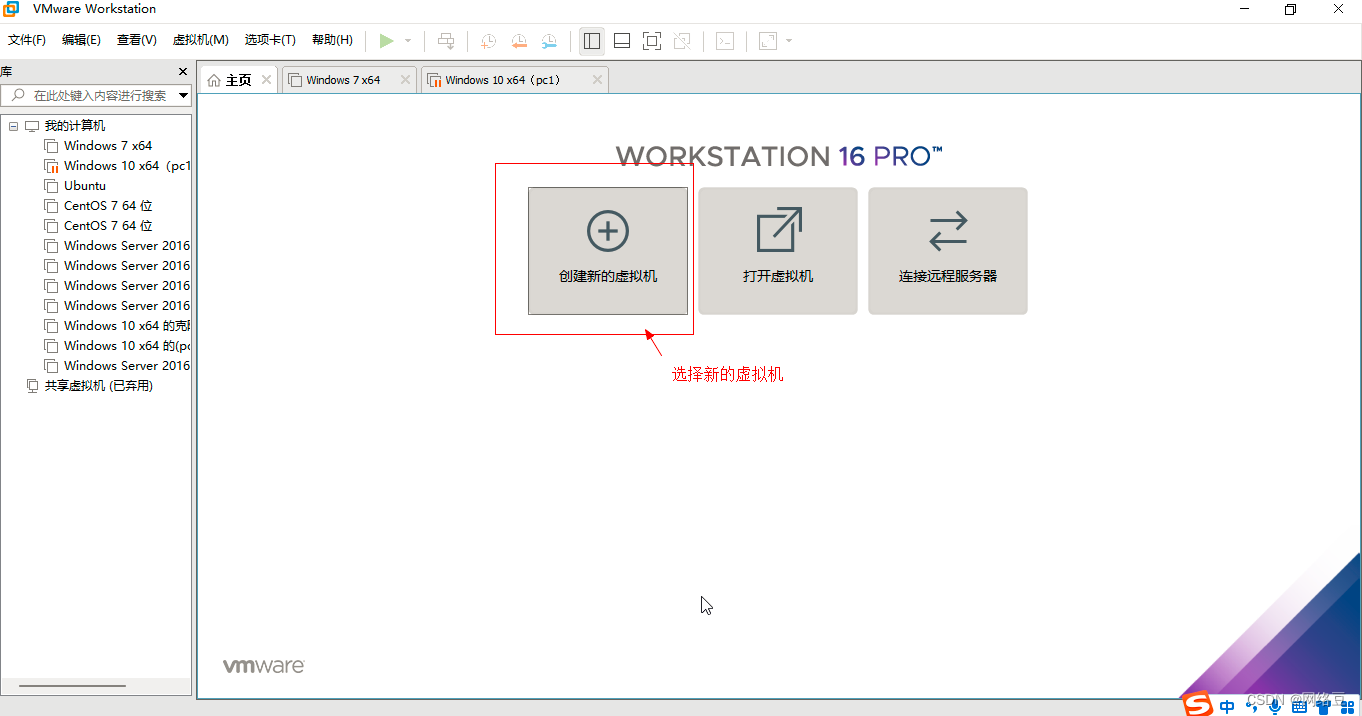This screenshot has width=1362, height=716.
Task: Open the power options dropdown next to the play button
Action: point(408,41)
